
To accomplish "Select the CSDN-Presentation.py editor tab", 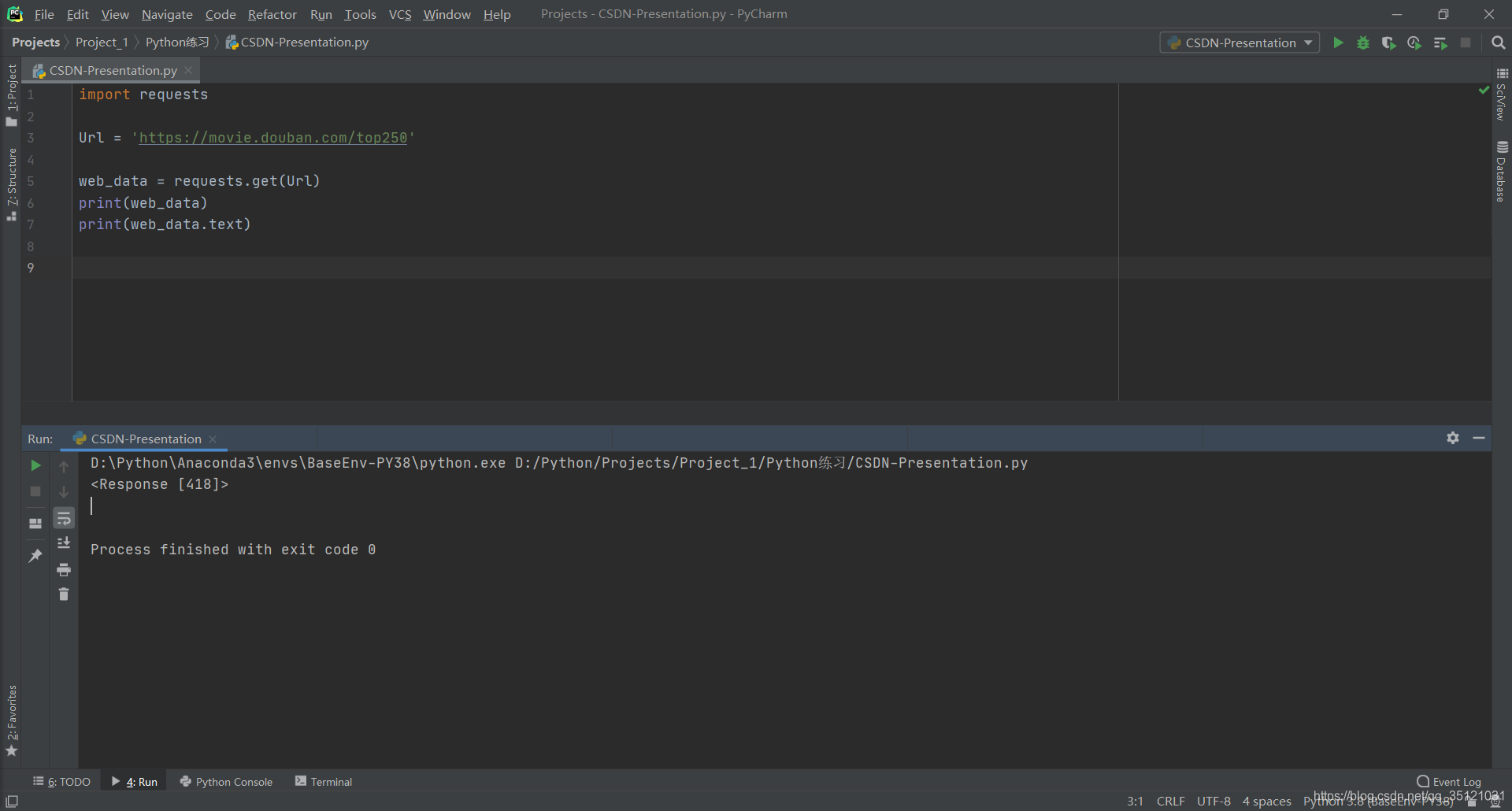I will point(113,71).
